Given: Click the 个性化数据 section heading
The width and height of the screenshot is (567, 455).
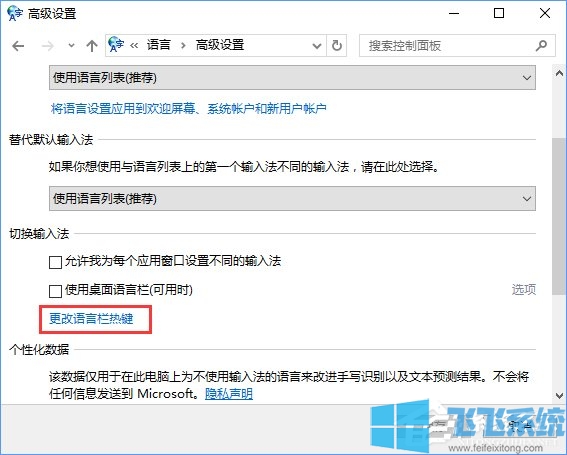Looking at the screenshot, I should click(x=39, y=350).
